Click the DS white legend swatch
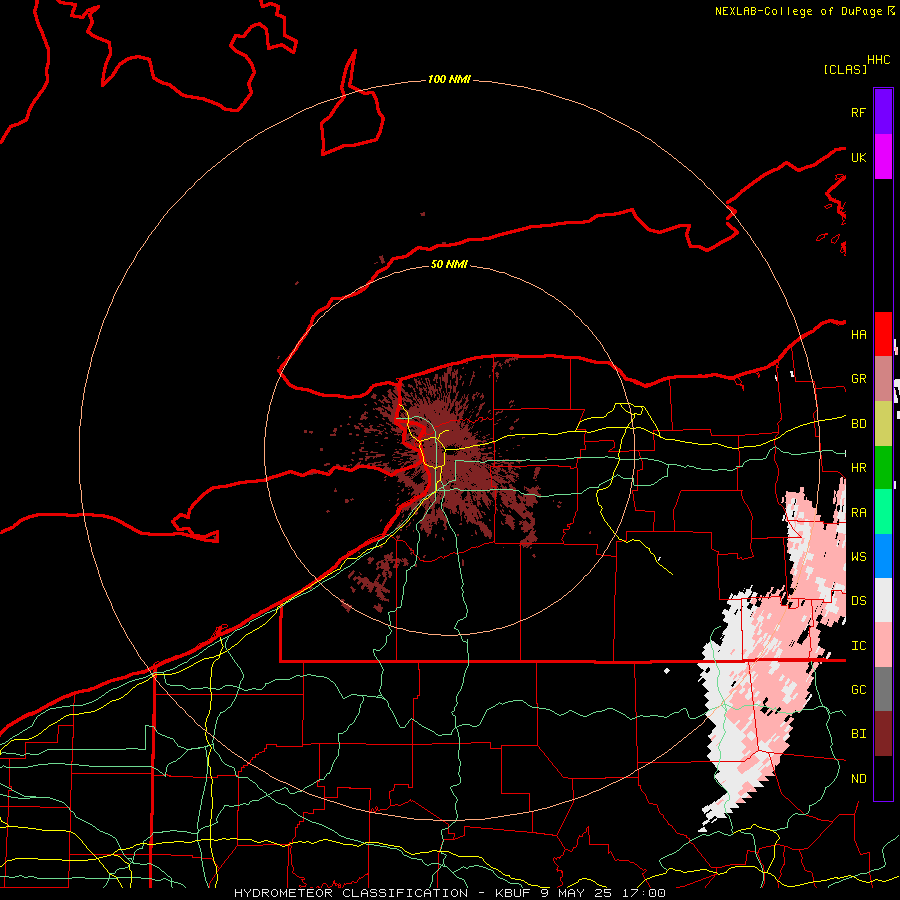 pos(883,600)
